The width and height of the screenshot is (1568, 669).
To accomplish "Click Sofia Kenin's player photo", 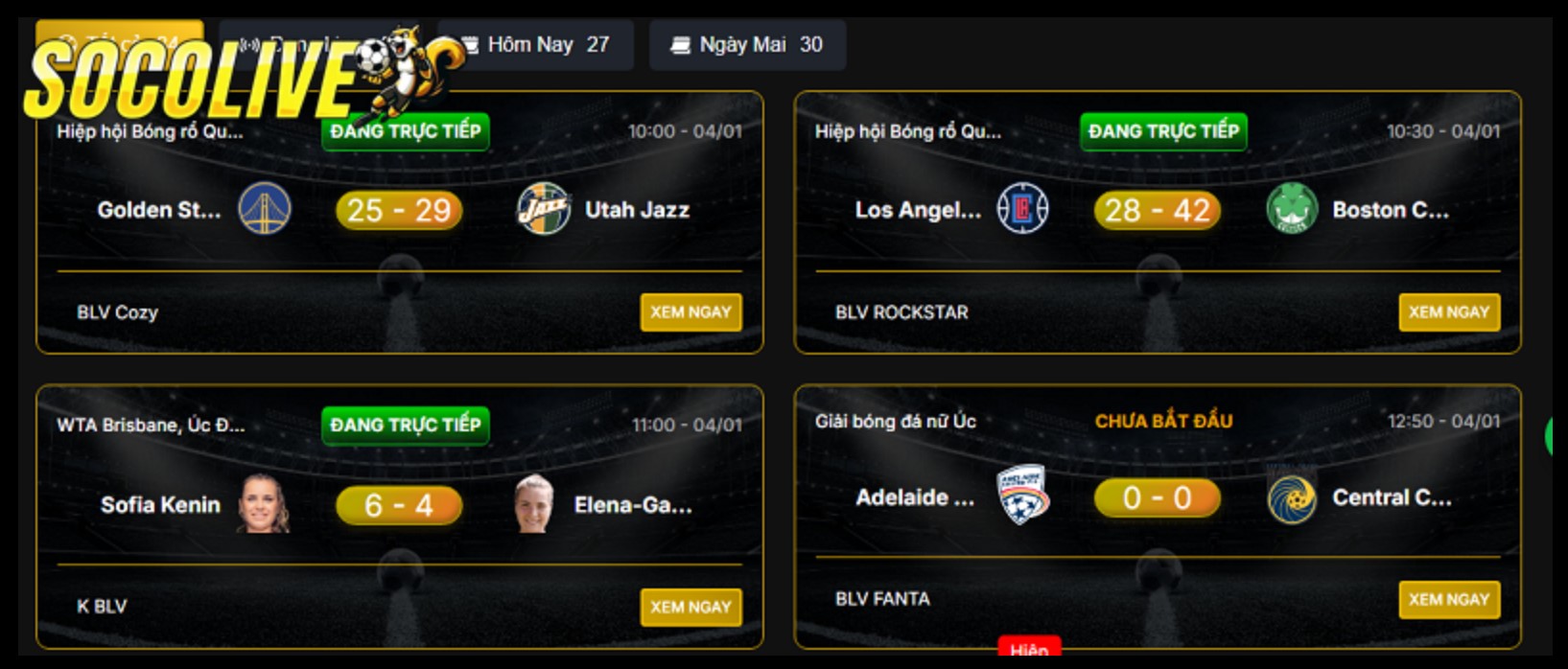I will coord(264,503).
